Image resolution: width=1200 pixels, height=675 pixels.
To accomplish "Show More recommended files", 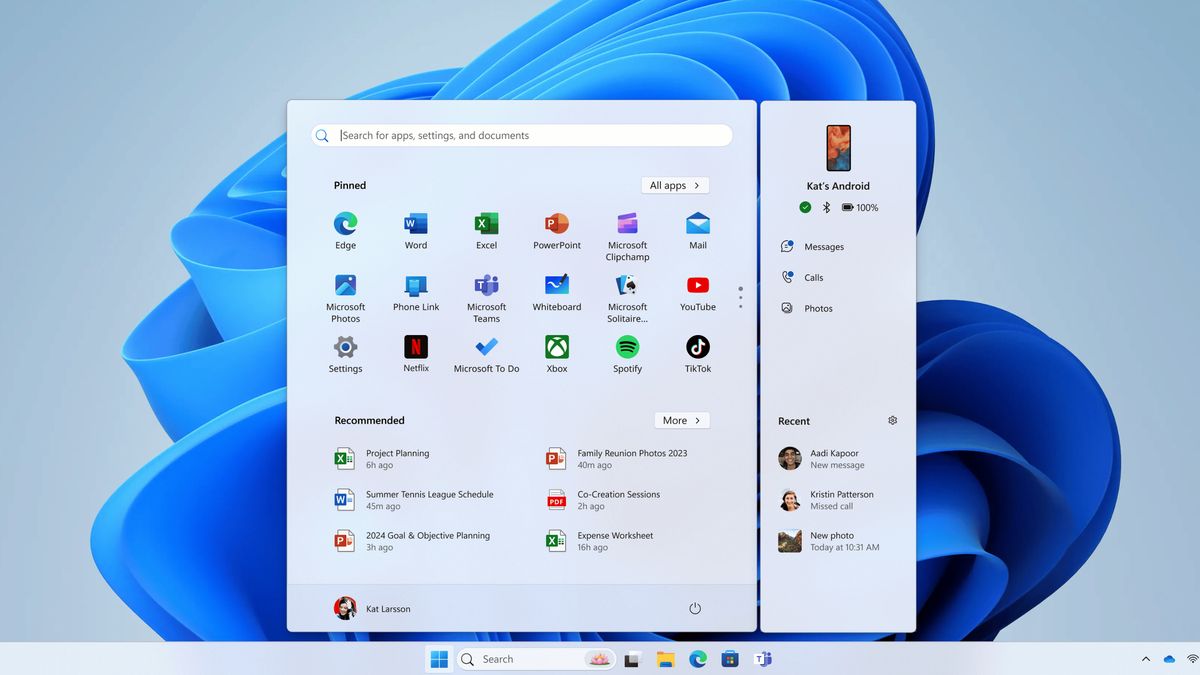I will (681, 420).
